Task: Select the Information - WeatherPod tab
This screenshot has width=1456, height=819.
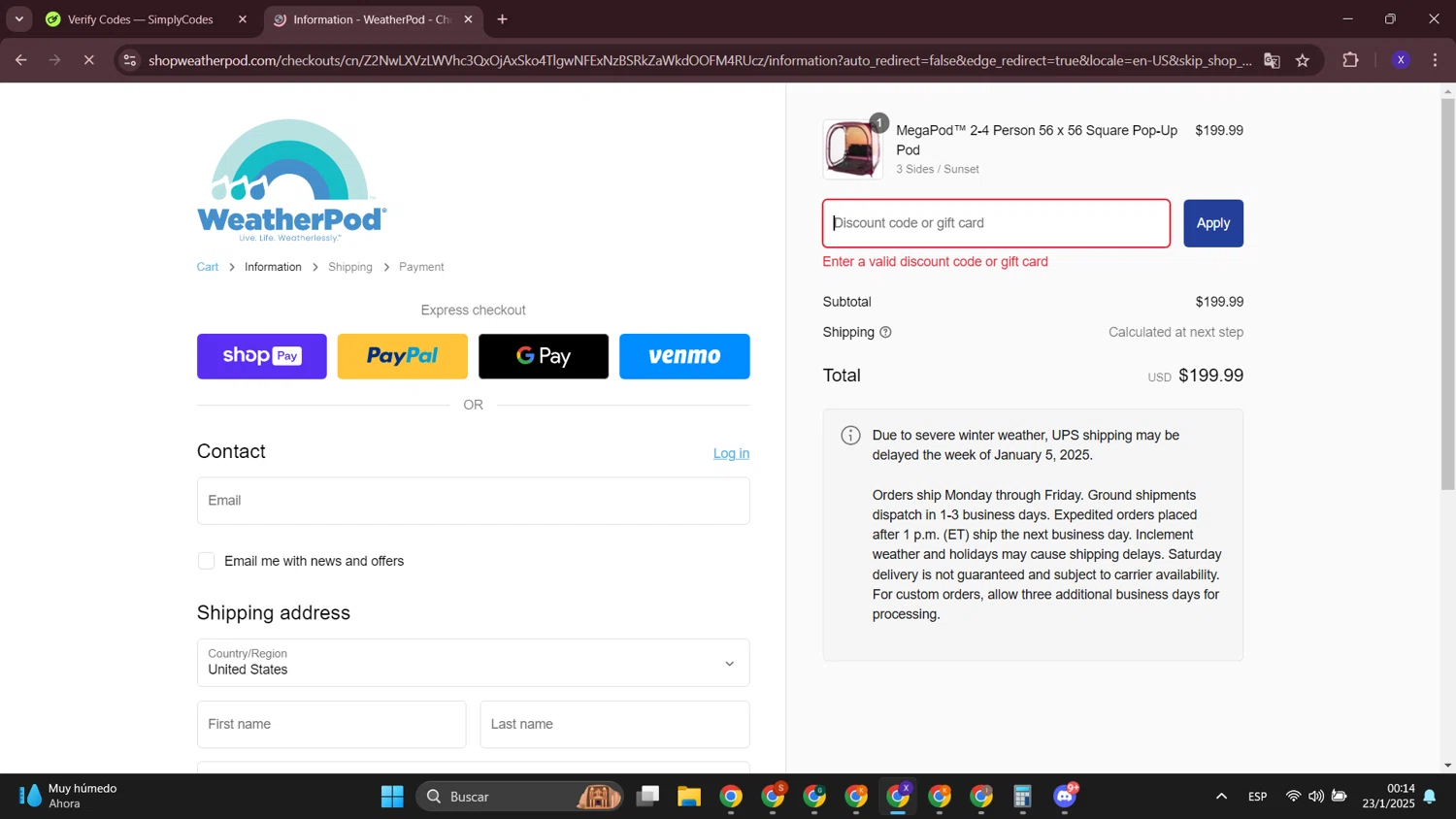Action: (372, 19)
